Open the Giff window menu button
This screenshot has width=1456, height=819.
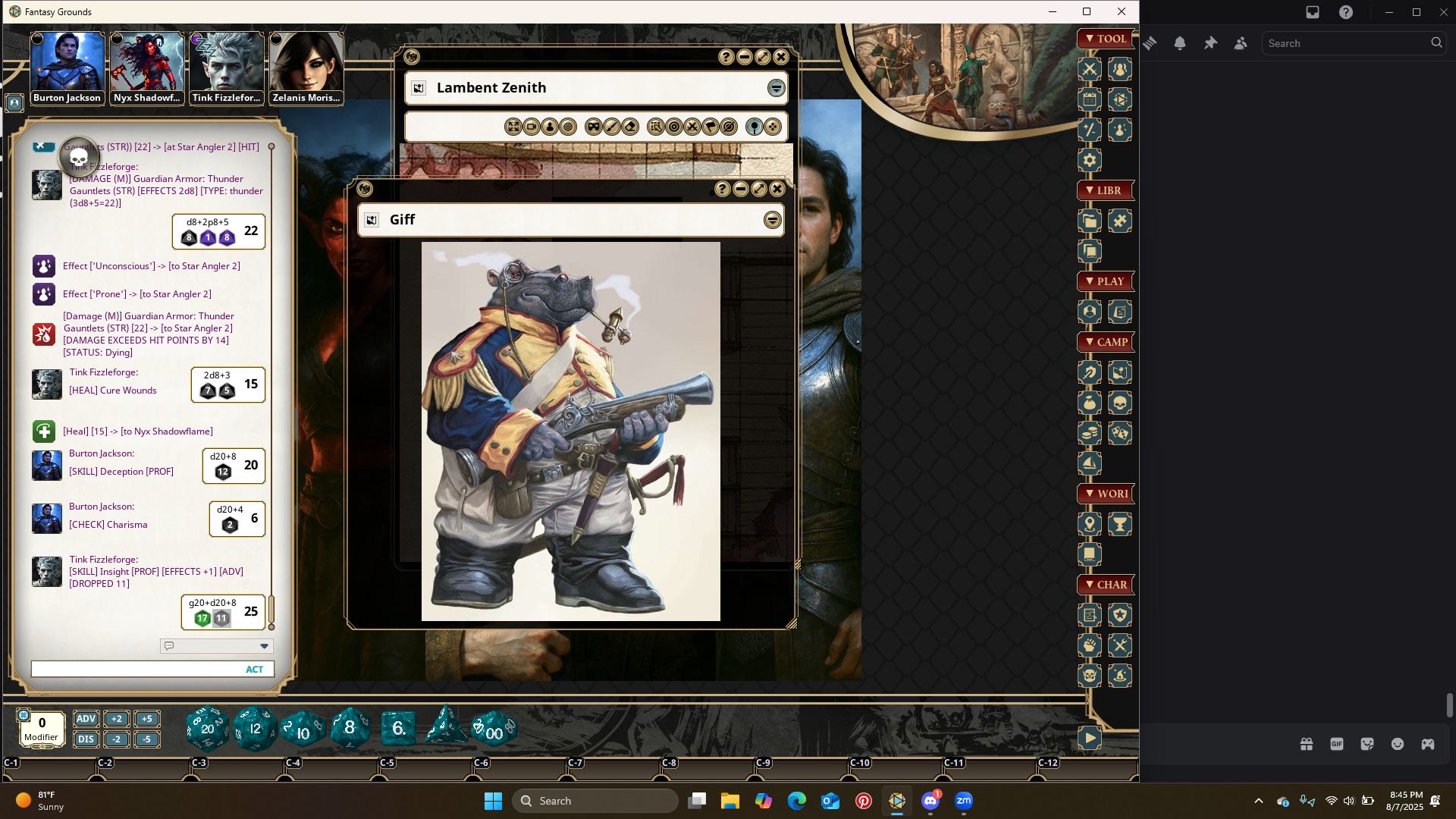coord(772,220)
